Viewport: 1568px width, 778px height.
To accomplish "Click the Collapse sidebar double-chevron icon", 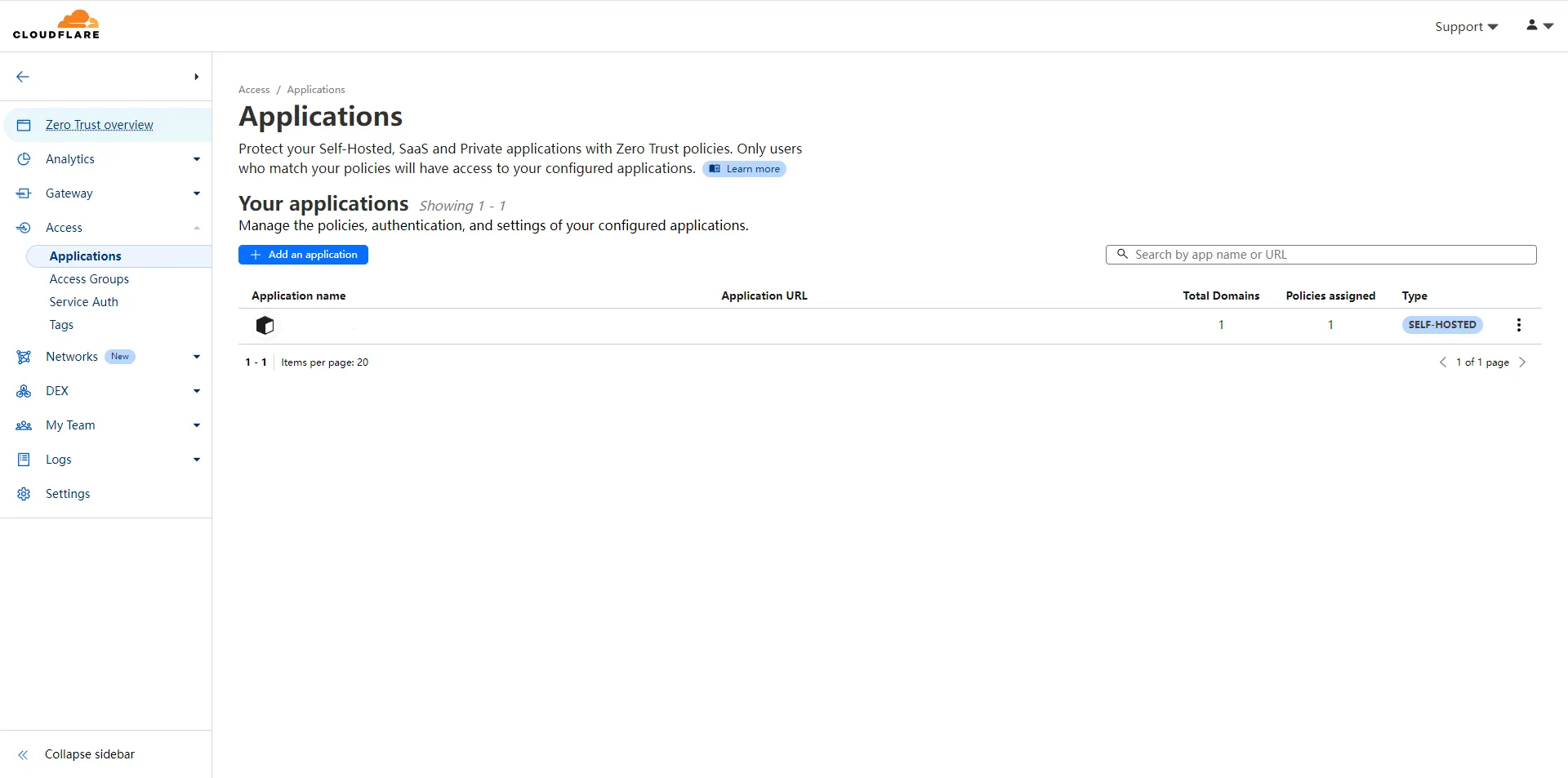I will tap(24, 755).
